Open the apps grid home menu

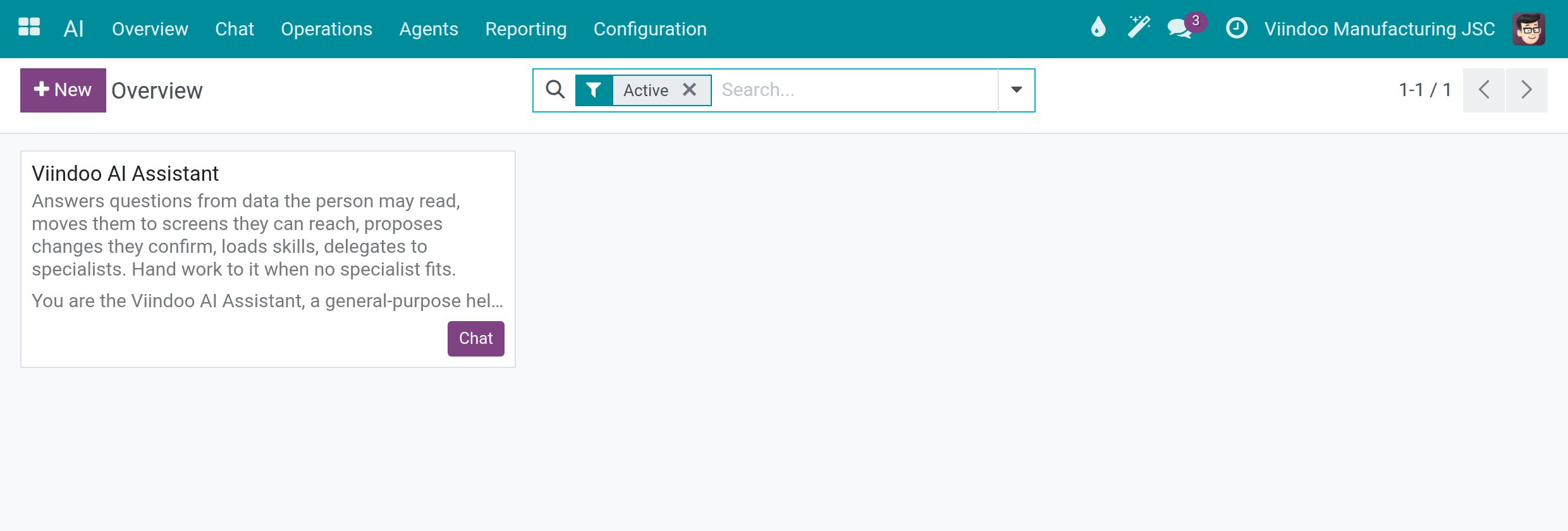[x=29, y=28]
